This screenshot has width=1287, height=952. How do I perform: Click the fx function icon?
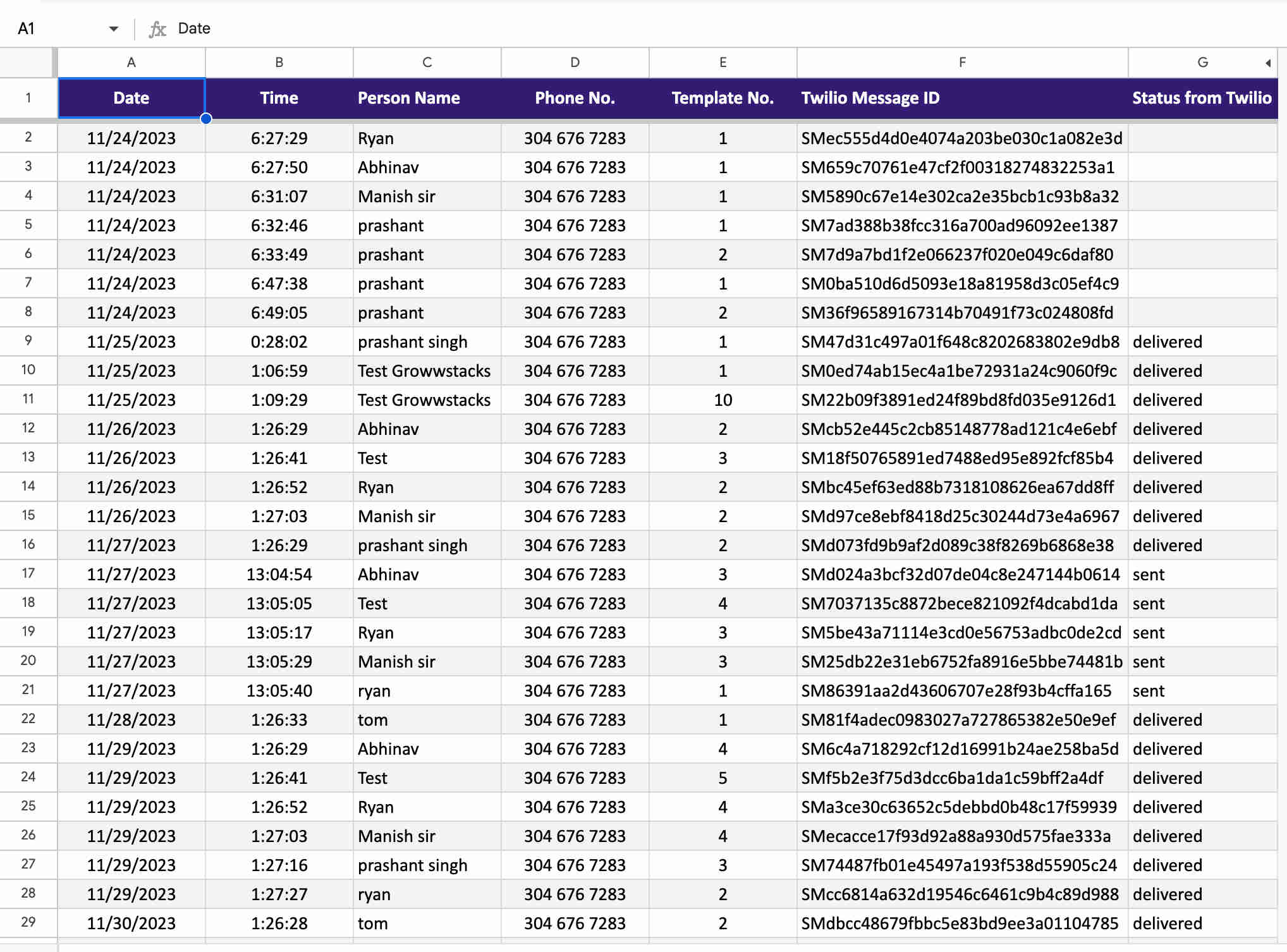point(157,28)
